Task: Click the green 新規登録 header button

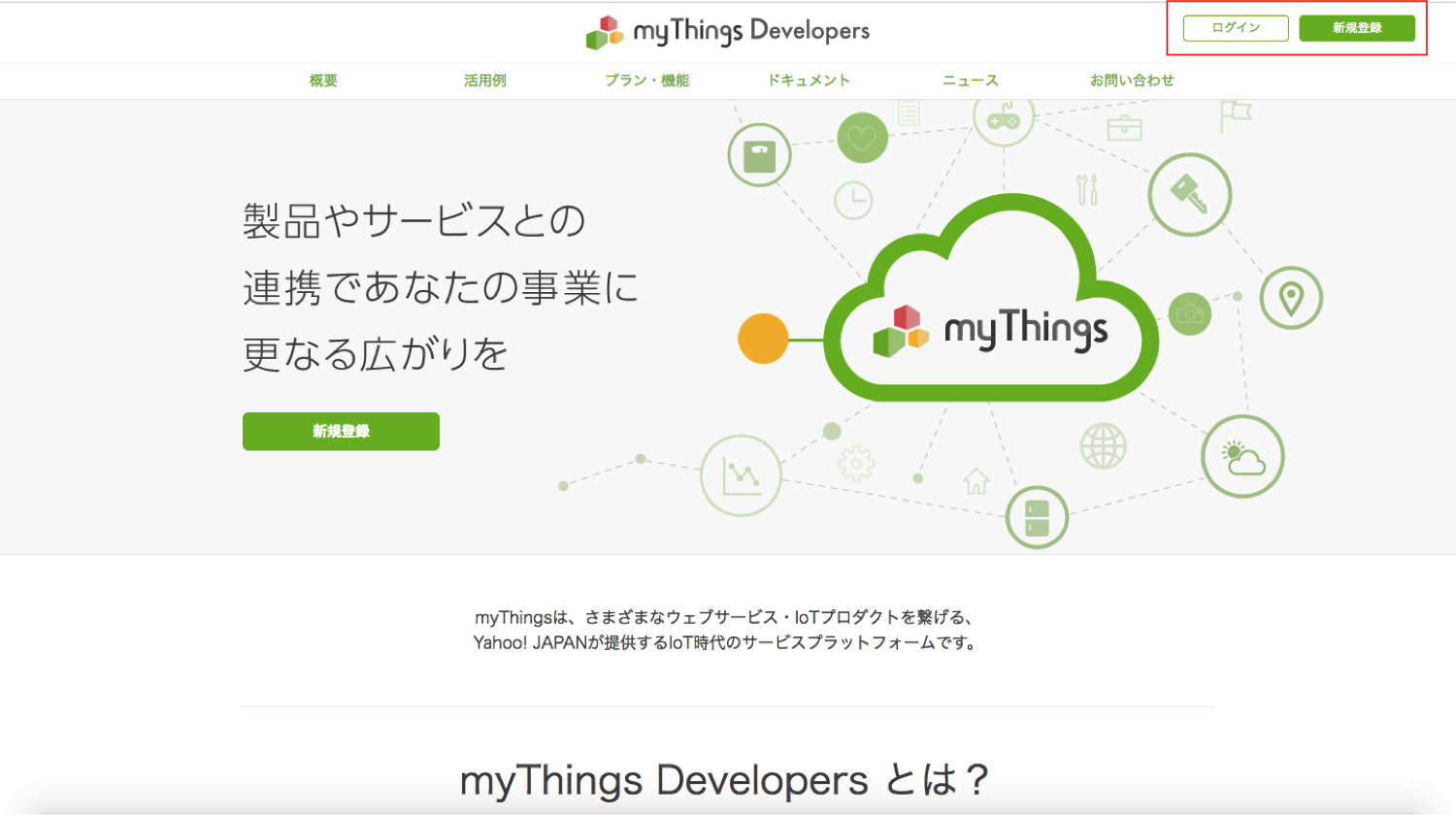Action: point(1359,28)
